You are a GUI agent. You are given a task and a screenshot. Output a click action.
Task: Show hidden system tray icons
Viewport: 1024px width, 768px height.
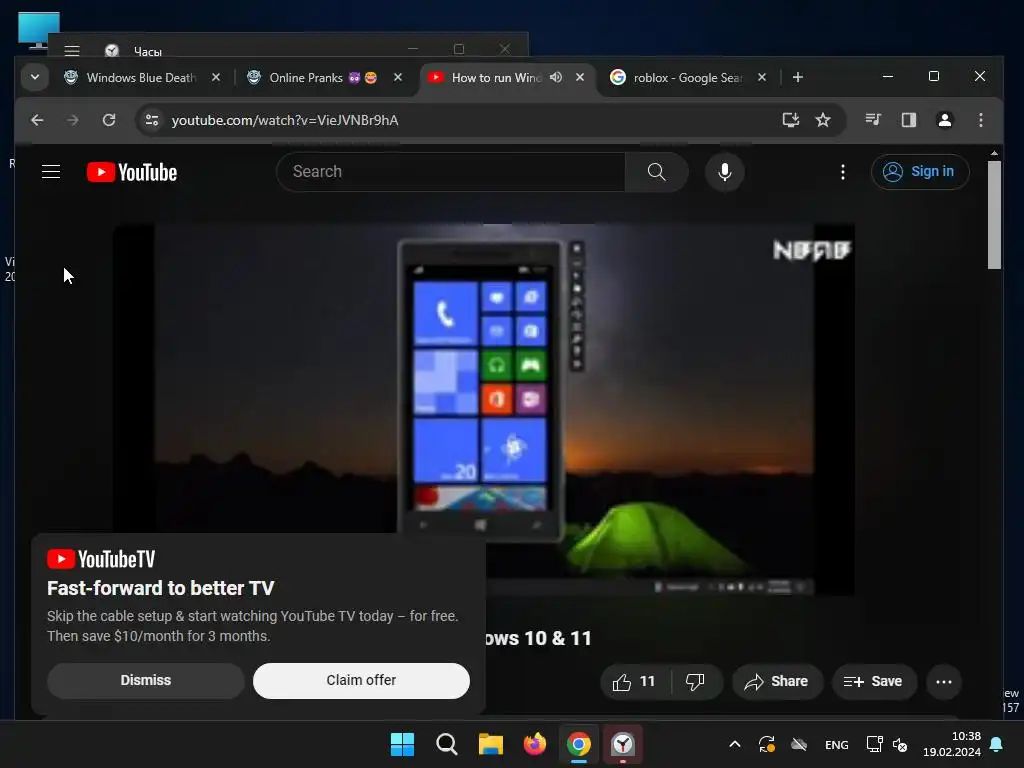coord(735,744)
